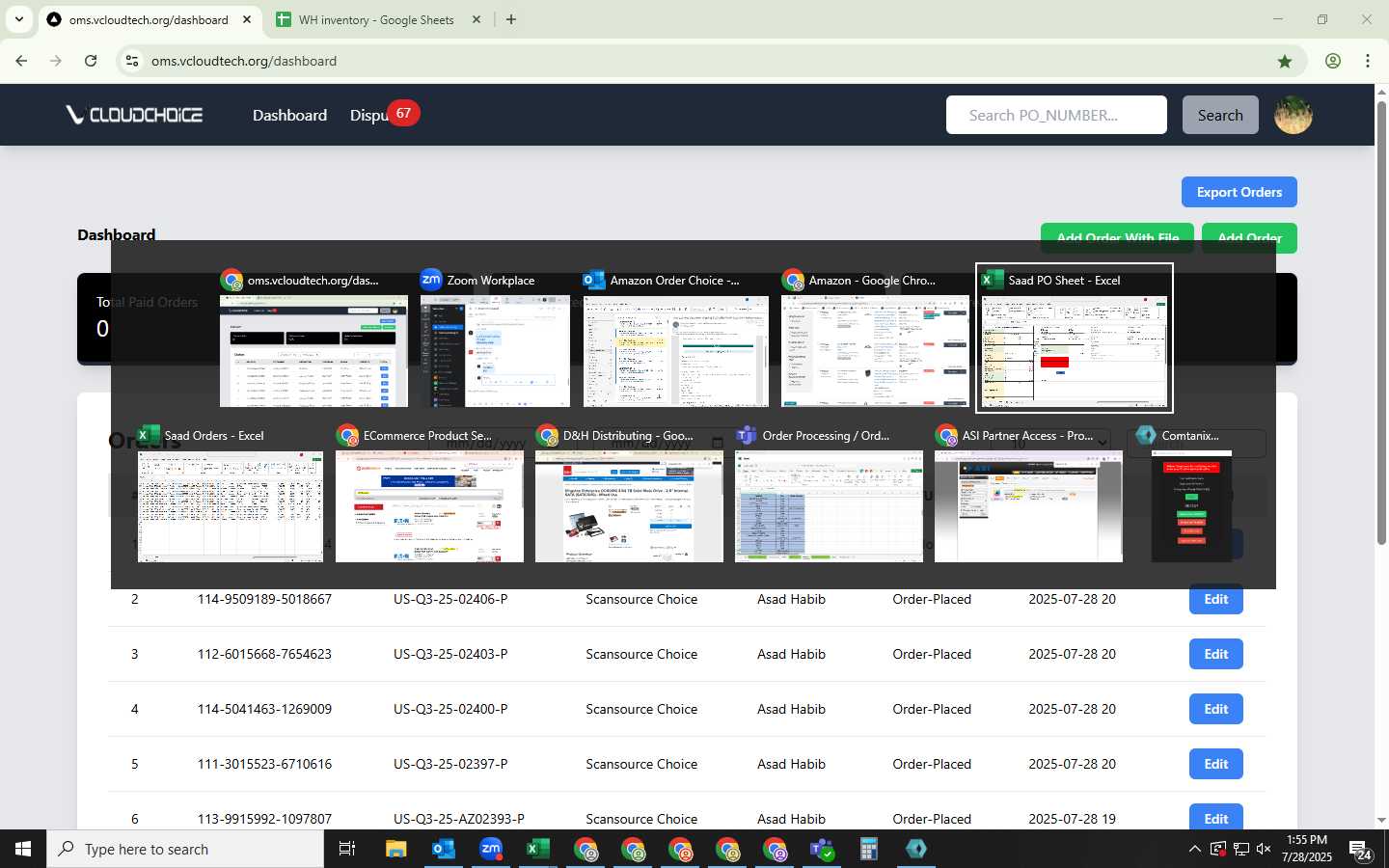Viewport: 1389px width, 868px height.
Task: Select order ID 113-9915992-1097807
Action: tap(264, 819)
